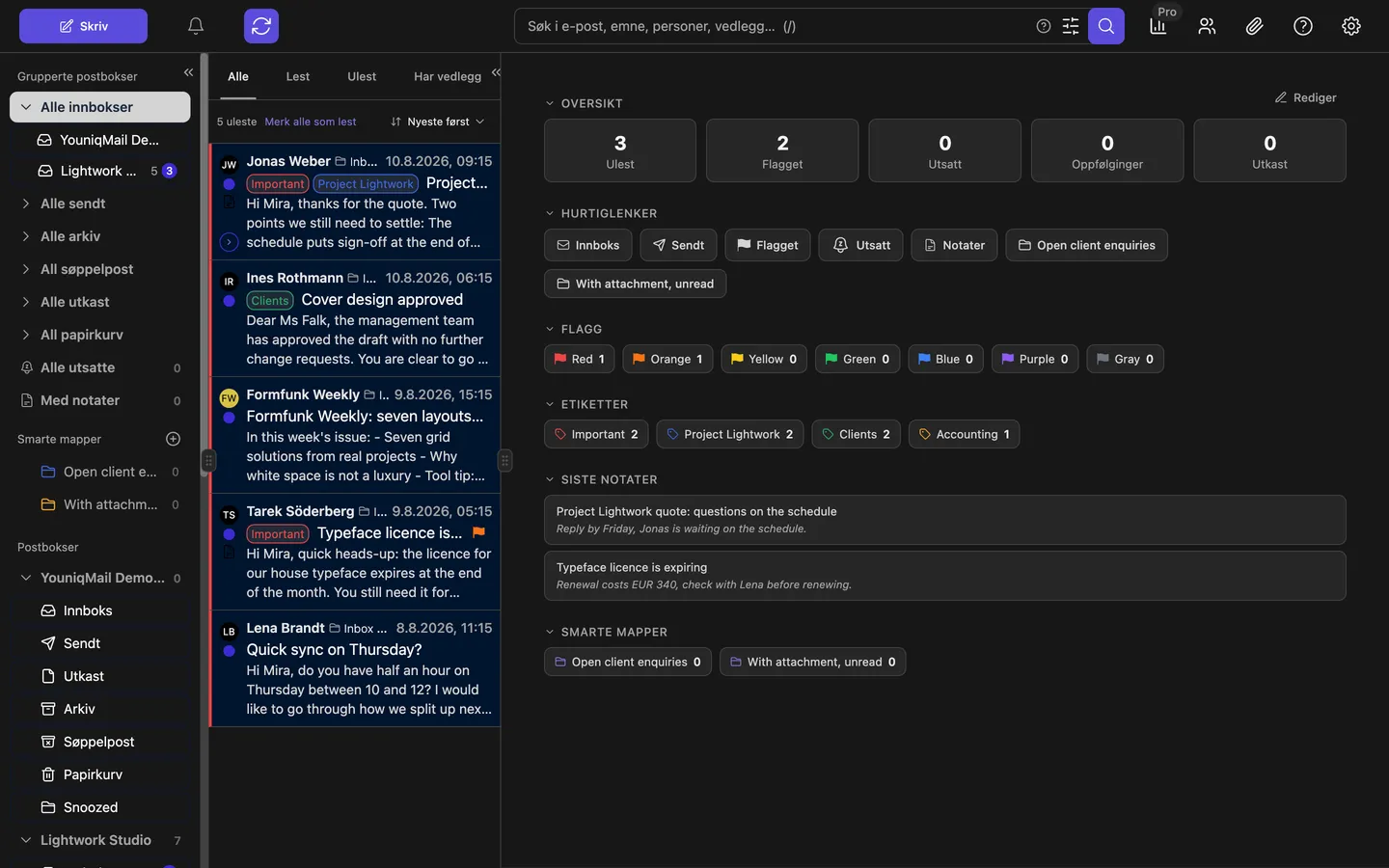Image resolution: width=1389 pixels, height=868 pixels.
Task: Collapse the message list pane chevron
Action: pyautogui.click(x=496, y=72)
